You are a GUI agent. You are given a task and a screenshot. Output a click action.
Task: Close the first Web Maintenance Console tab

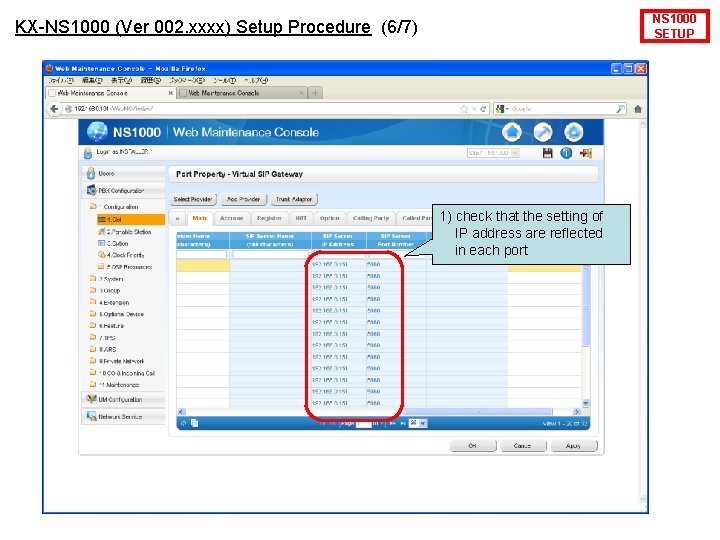[170, 93]
